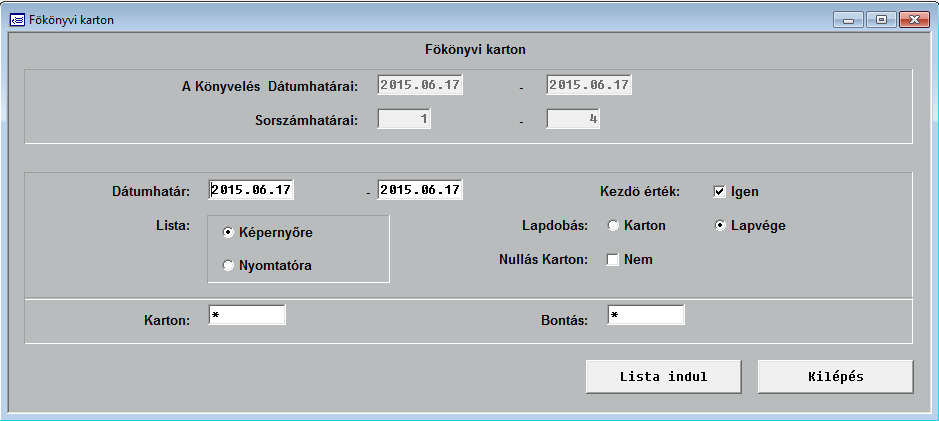Close the Fökönyvi karton window
This screenshot has width=939, height=421.
[x=914, y=20]
